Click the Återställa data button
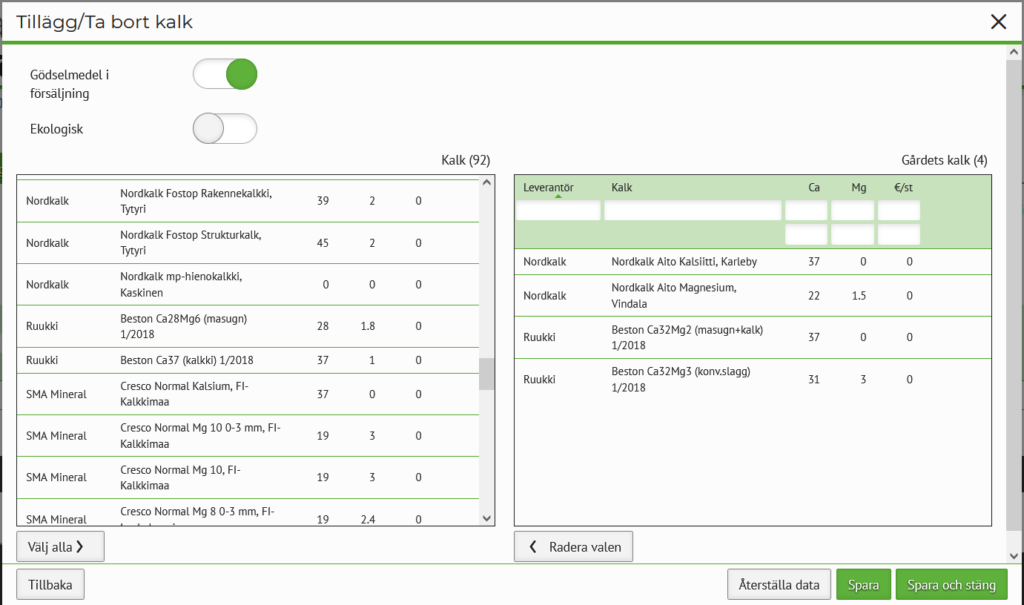 click(778, 585)
